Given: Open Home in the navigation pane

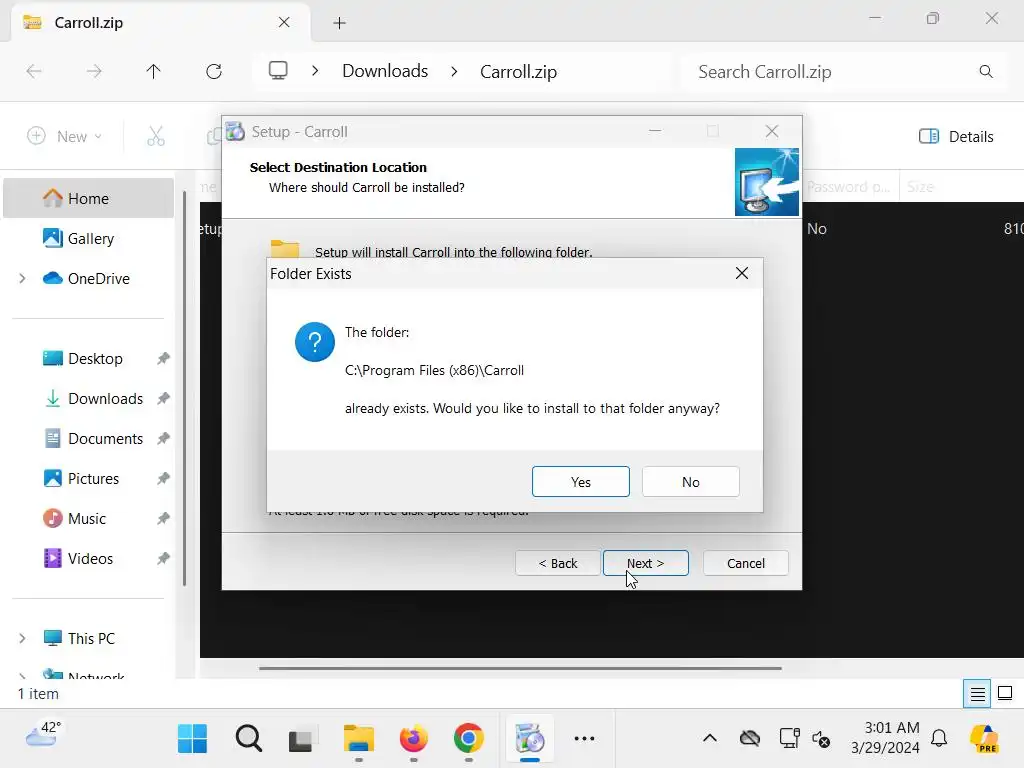Looking at the screenshot, I should [89, 198].
